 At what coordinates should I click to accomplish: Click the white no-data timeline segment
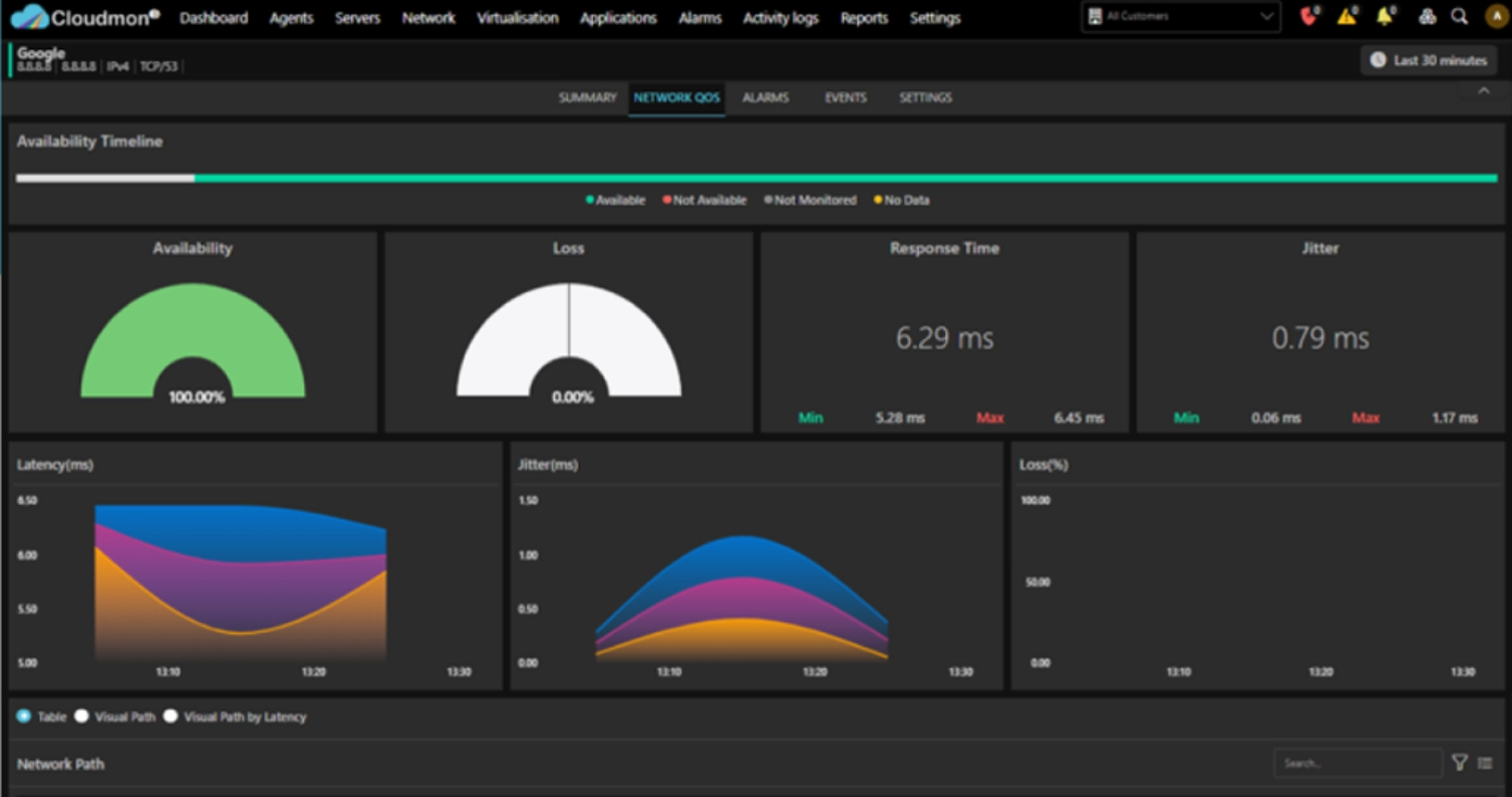point(106,178)
